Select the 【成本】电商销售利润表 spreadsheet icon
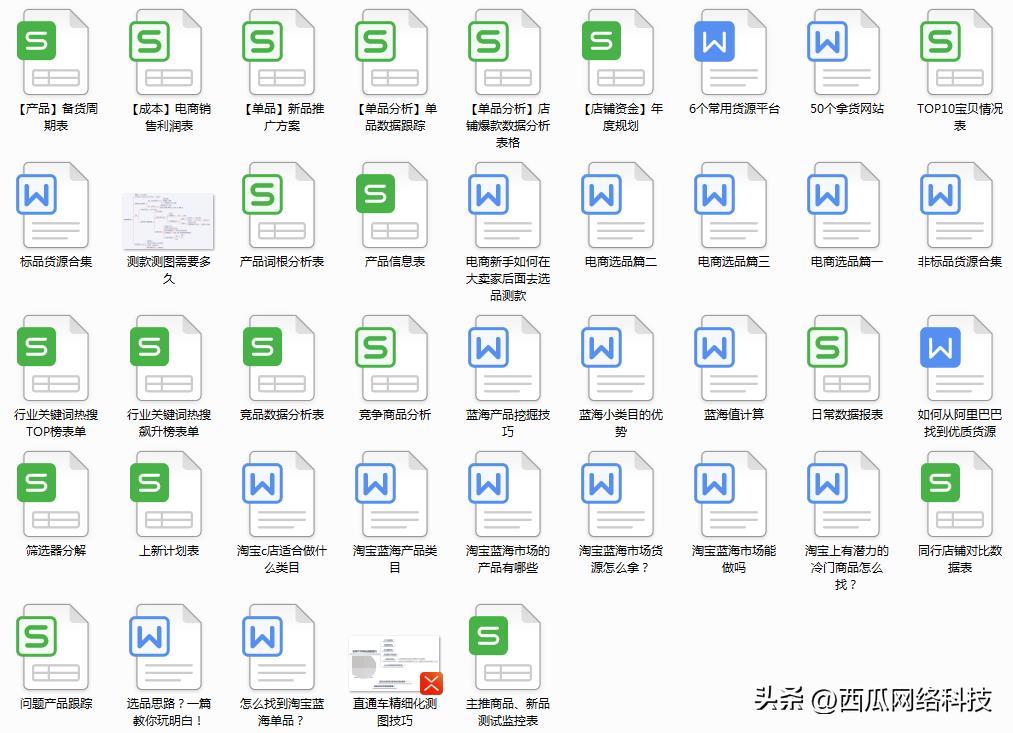 coord(168,54)
